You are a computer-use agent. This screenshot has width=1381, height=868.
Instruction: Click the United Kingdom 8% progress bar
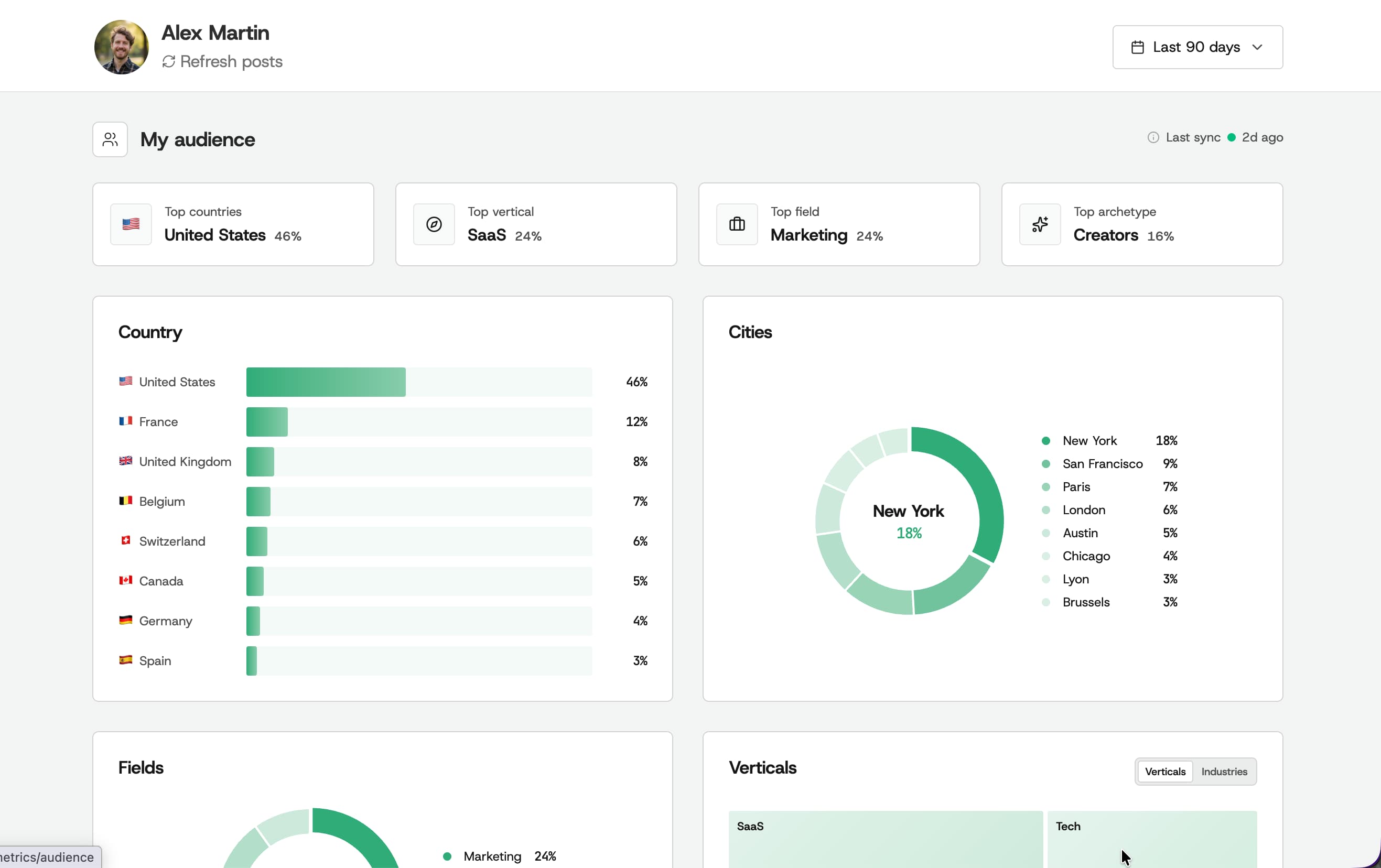point(419,462)
